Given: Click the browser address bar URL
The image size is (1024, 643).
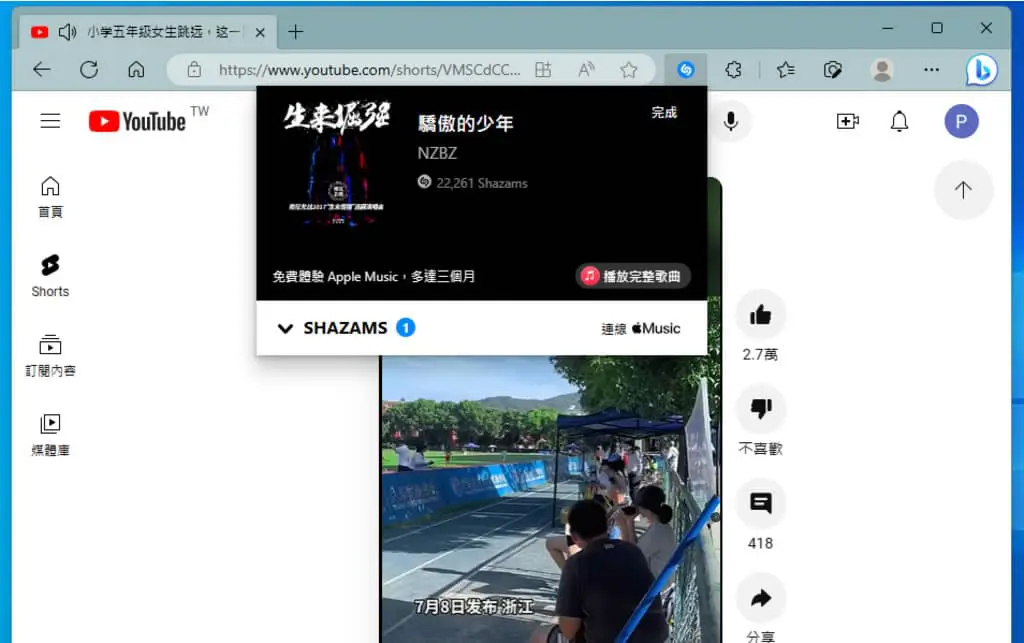Looking at the screenshot, I should coord(370,69).
